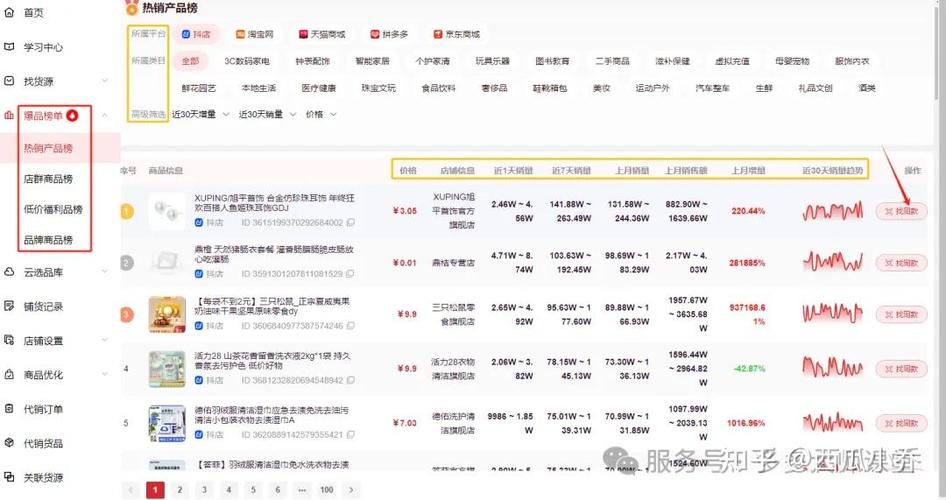Select 美妆 category filter

point(602,88)
